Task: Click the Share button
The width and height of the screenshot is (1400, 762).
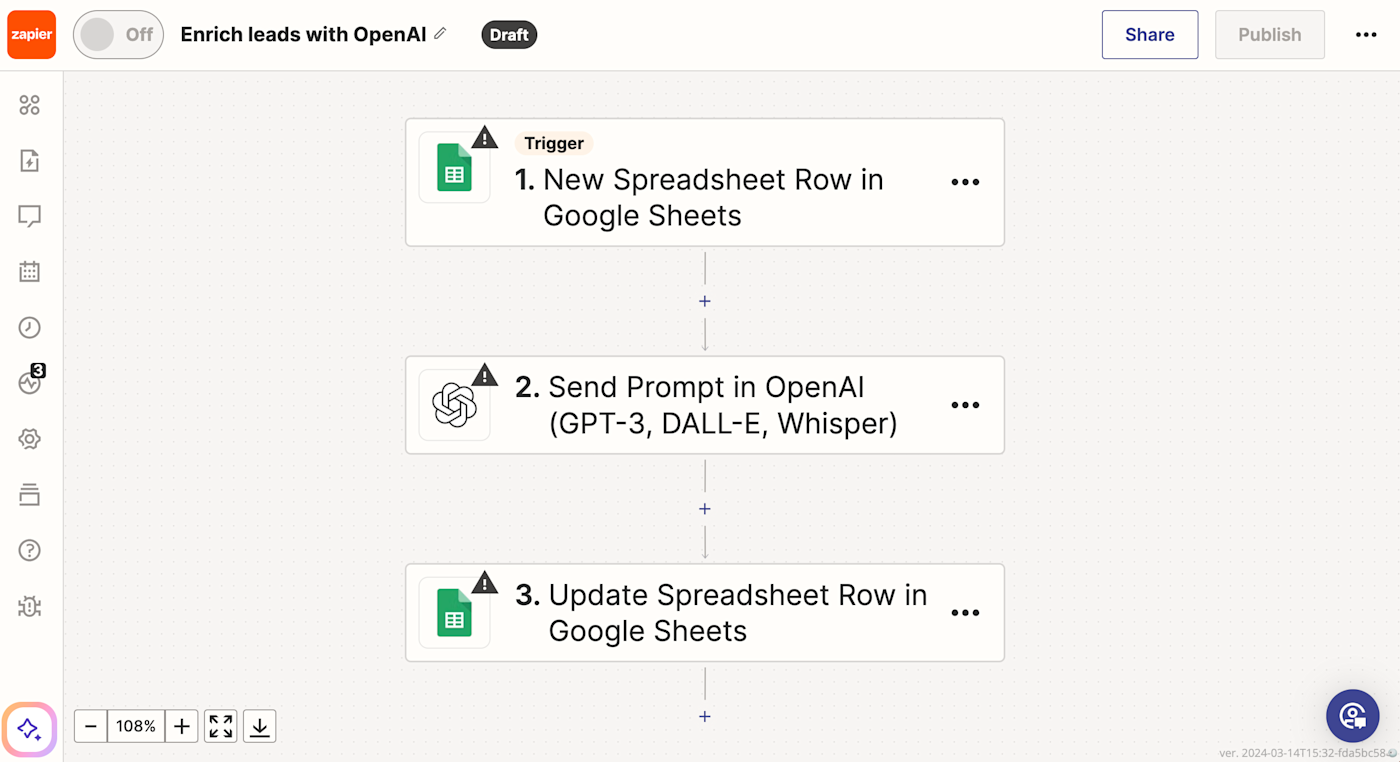Action: [1150, 35]
